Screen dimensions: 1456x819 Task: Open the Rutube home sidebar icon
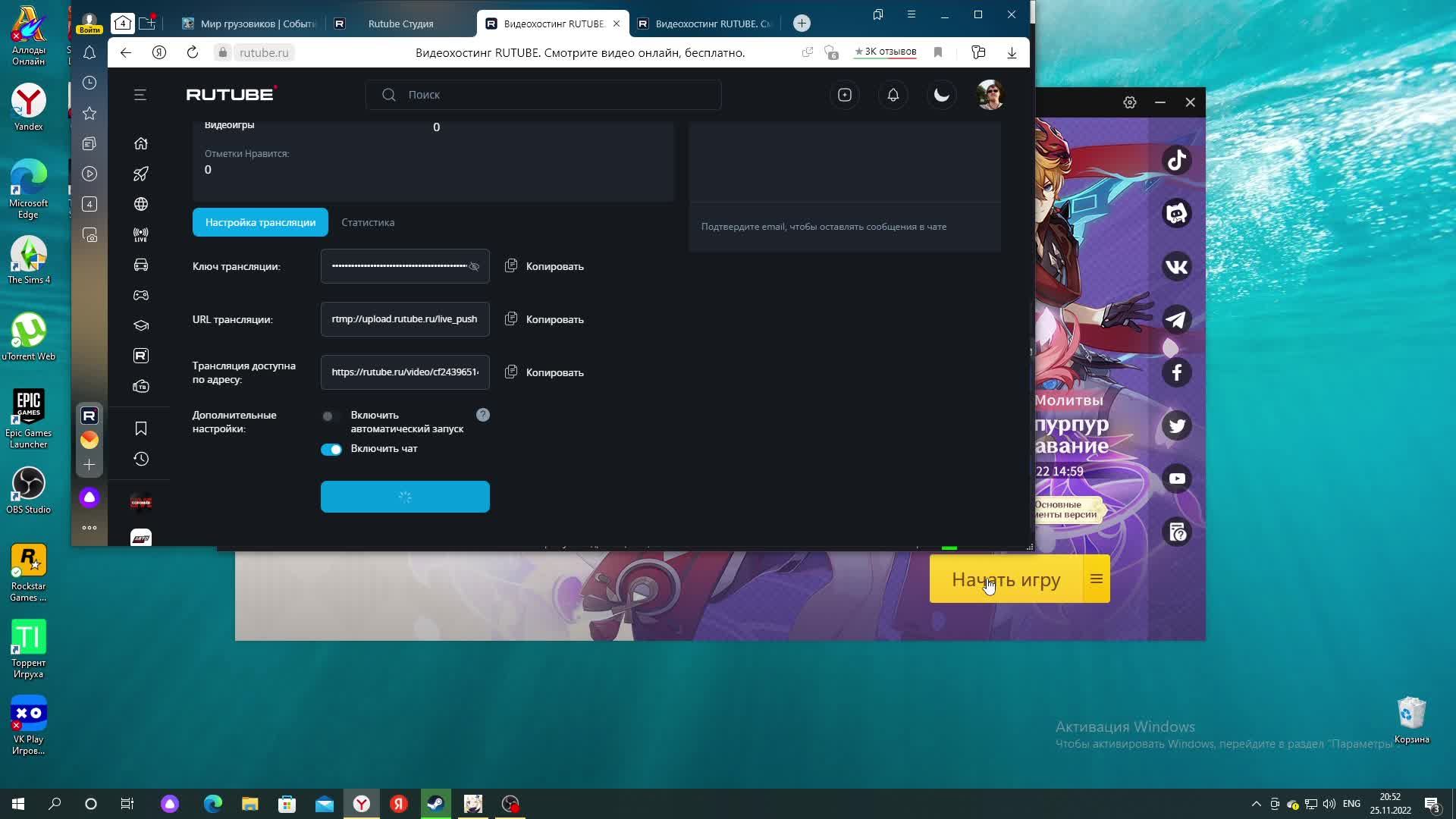(x=141, y=144)
